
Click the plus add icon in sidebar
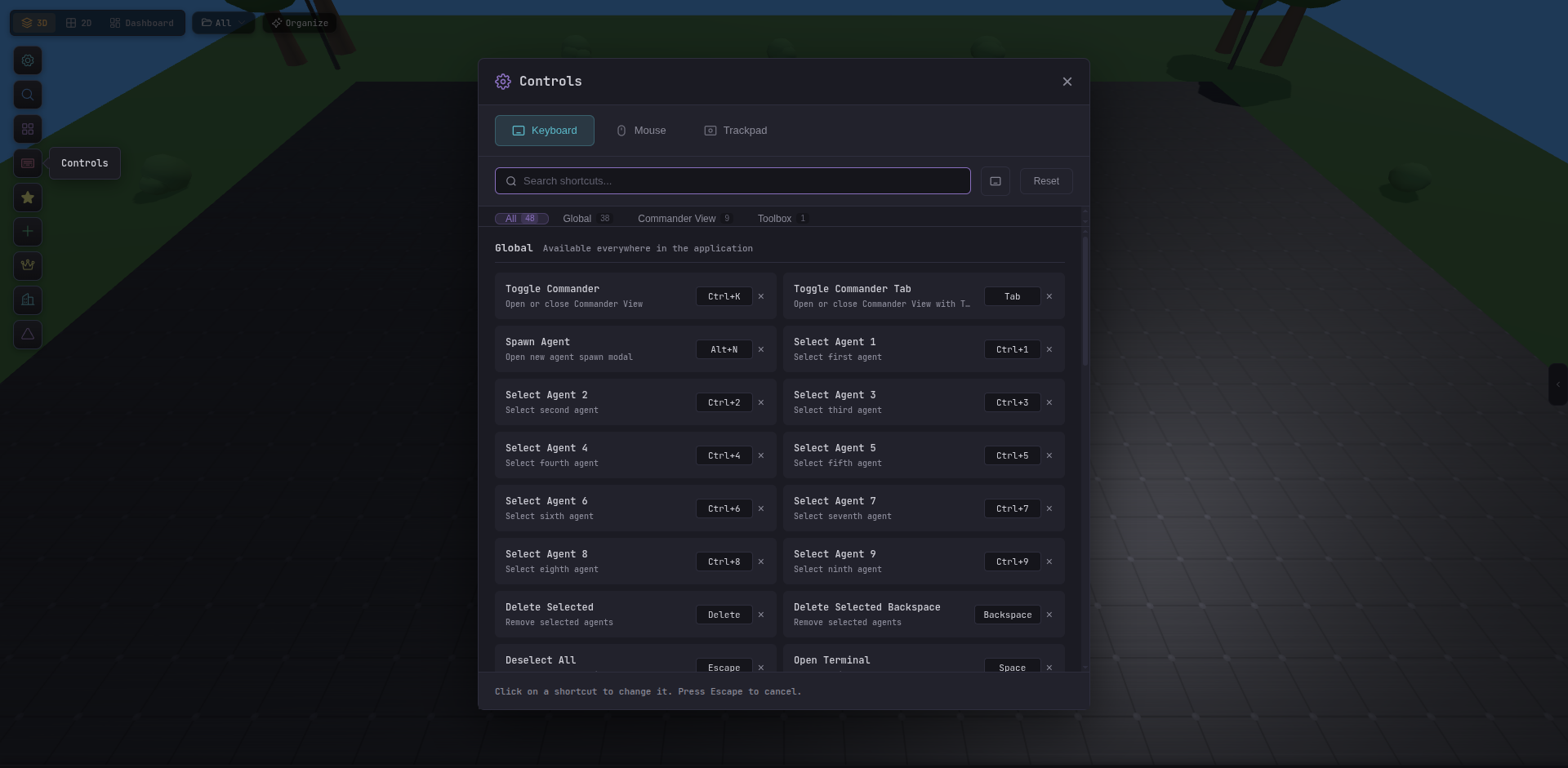pos(28,232)
